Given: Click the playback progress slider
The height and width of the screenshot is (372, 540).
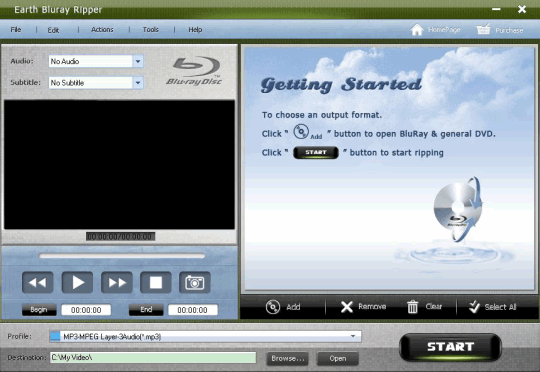Looking at the screenshot, I should click(122, 256).
